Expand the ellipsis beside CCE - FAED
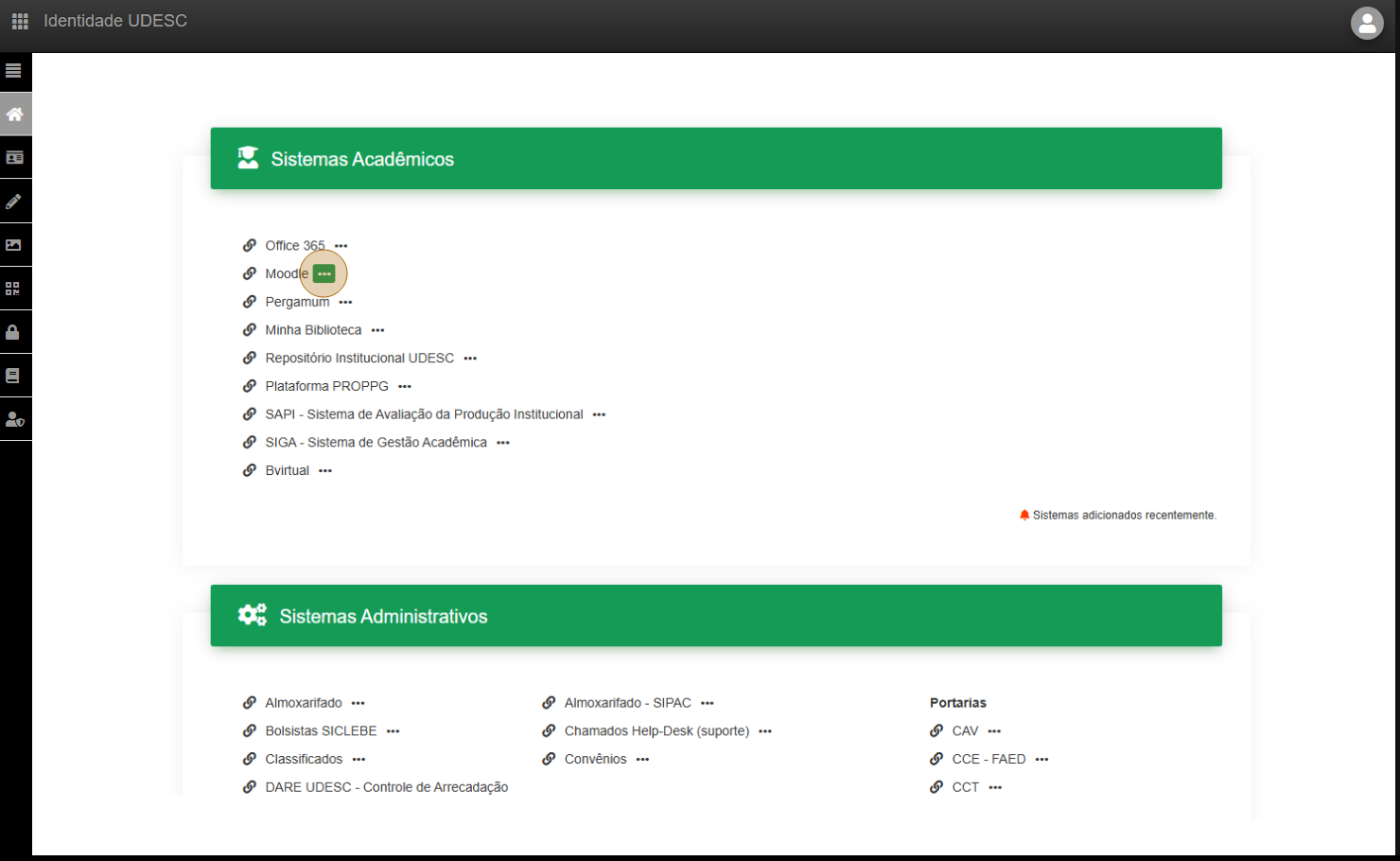The height and width of the screenshot is (861, 1400). click(x=1041, y=759)
